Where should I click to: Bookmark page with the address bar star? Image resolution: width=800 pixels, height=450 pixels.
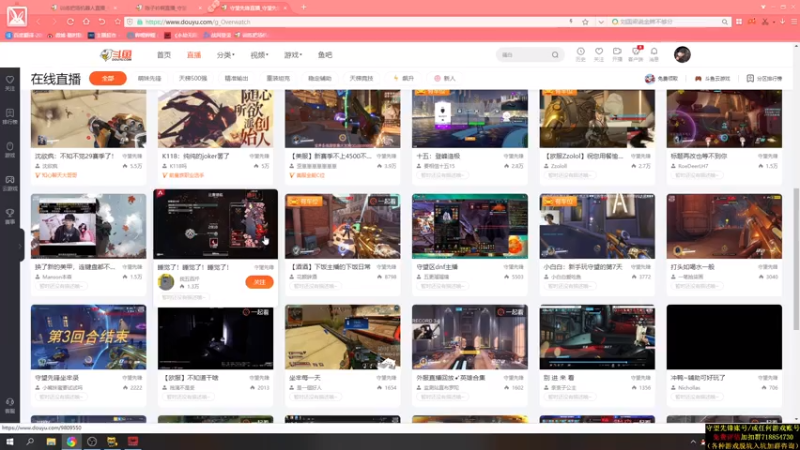585,22
